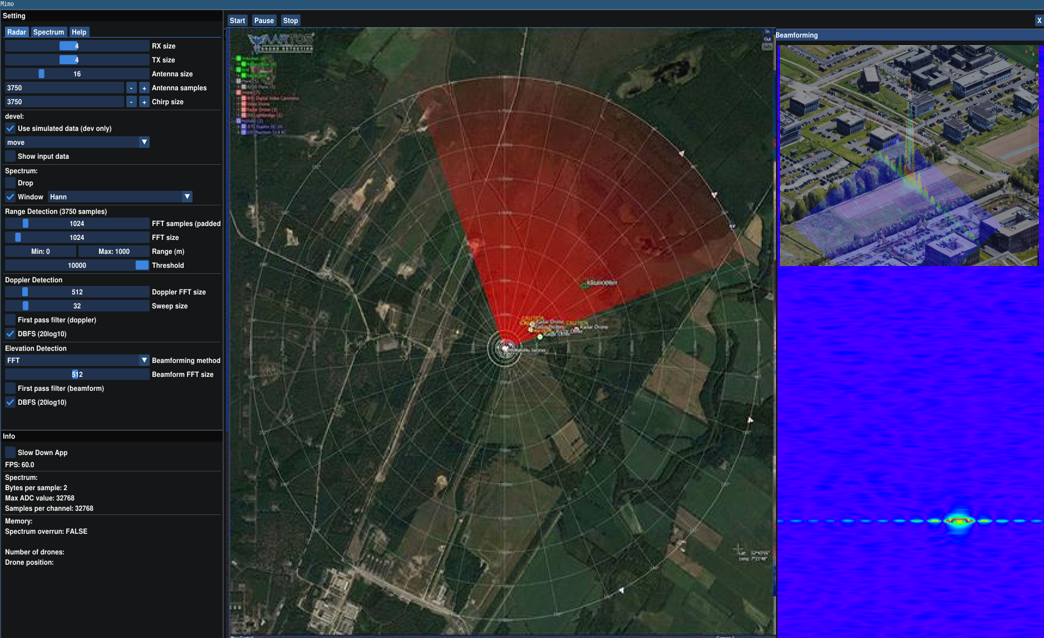Select the green target marker in red sector
Image resolution: width=1044 pixels, height=638 pixels.
coord(586,285)
